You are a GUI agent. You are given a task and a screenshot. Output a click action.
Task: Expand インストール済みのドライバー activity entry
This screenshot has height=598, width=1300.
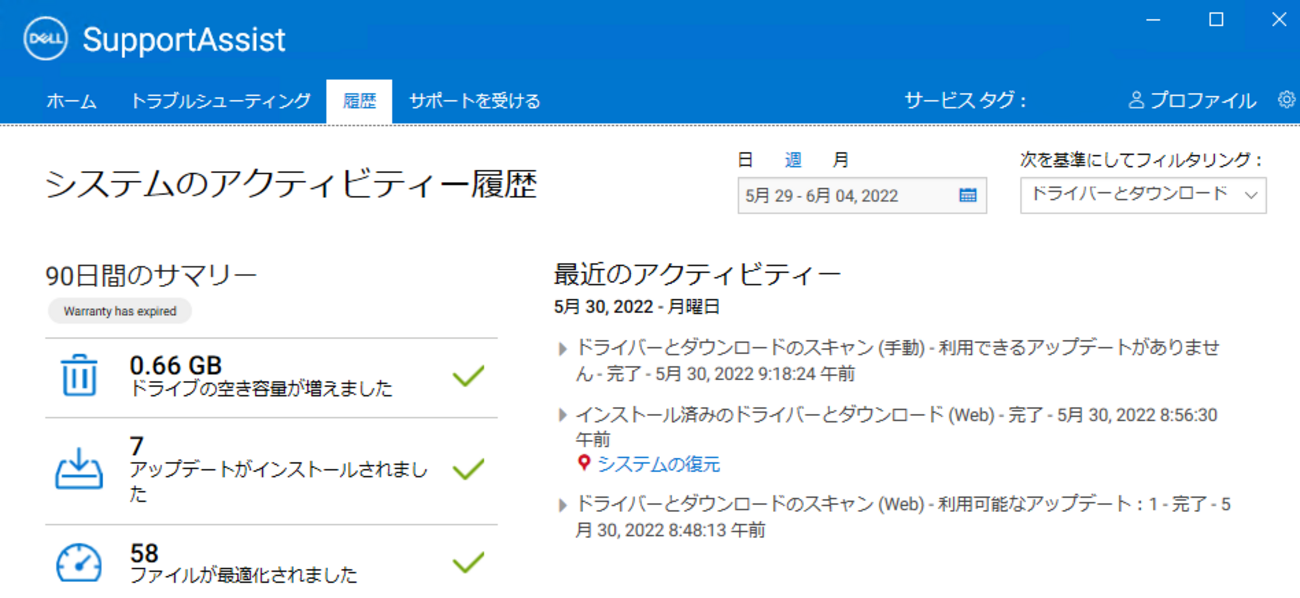pos(563,415)
